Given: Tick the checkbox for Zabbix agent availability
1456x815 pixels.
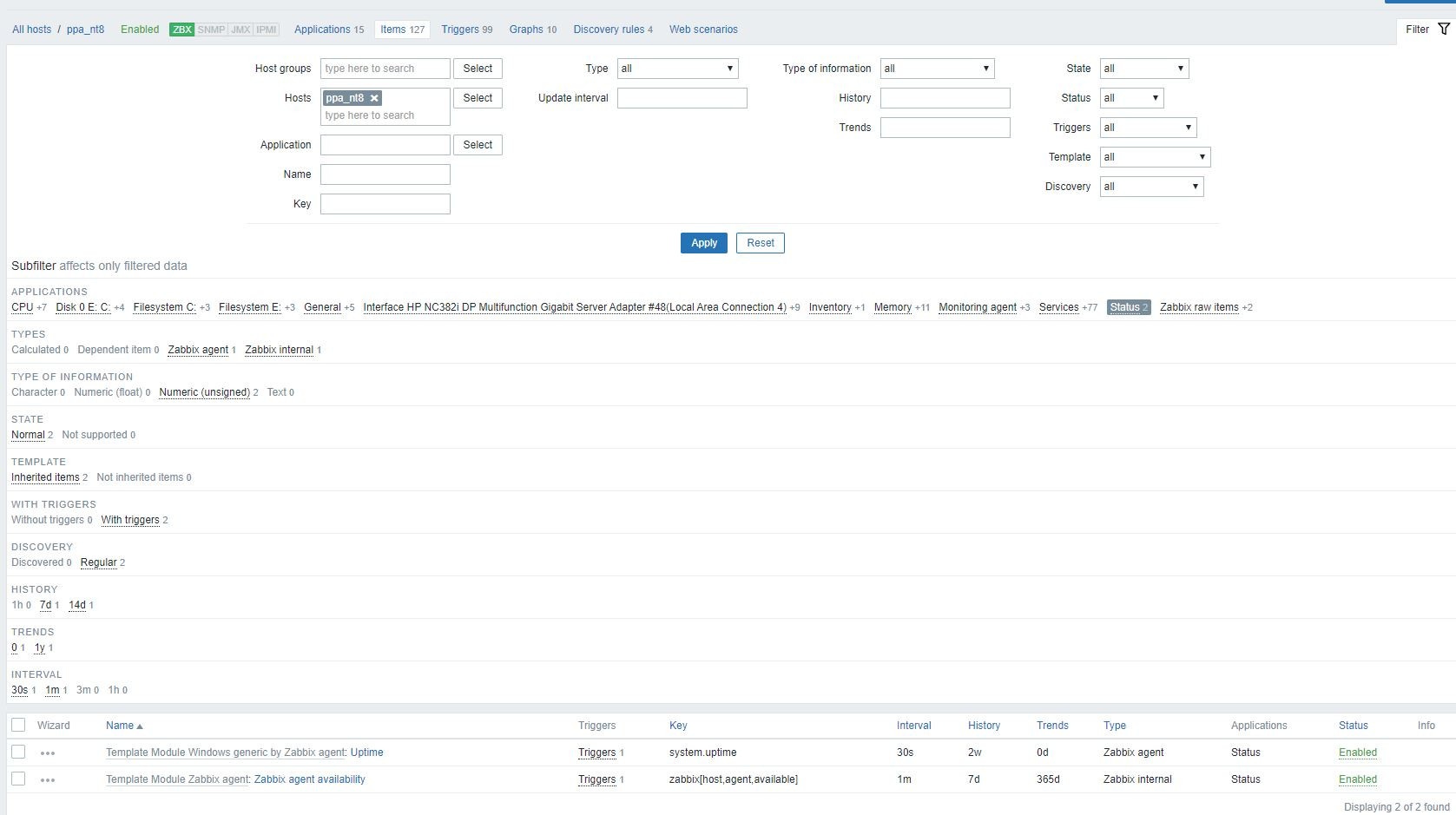Looking at the screenshot, I should pyautogui.click(x=18, y=779).
